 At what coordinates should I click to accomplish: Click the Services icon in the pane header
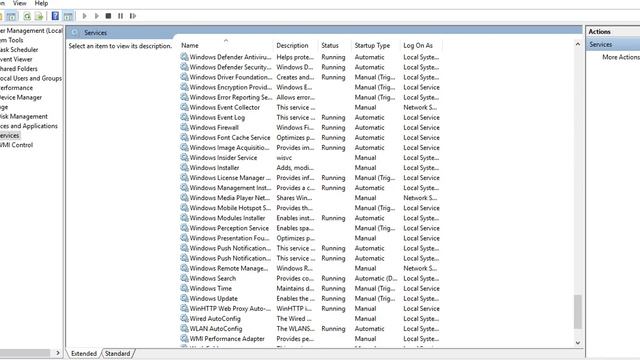[74, 32]
